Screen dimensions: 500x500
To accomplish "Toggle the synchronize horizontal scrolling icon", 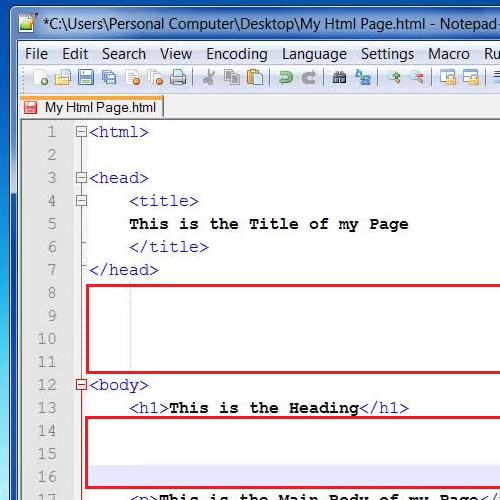I will [471, 77].
